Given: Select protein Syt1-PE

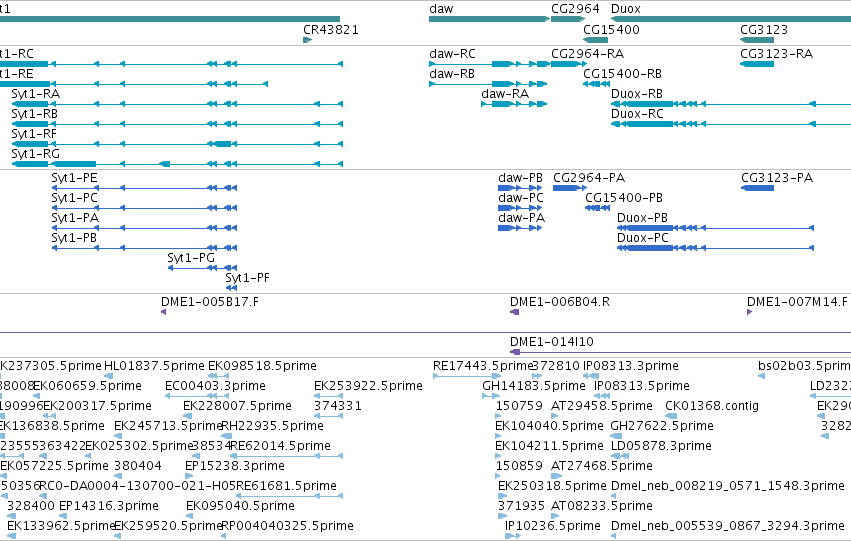Looking at the screenshot, I should click(x=74, y=178).
